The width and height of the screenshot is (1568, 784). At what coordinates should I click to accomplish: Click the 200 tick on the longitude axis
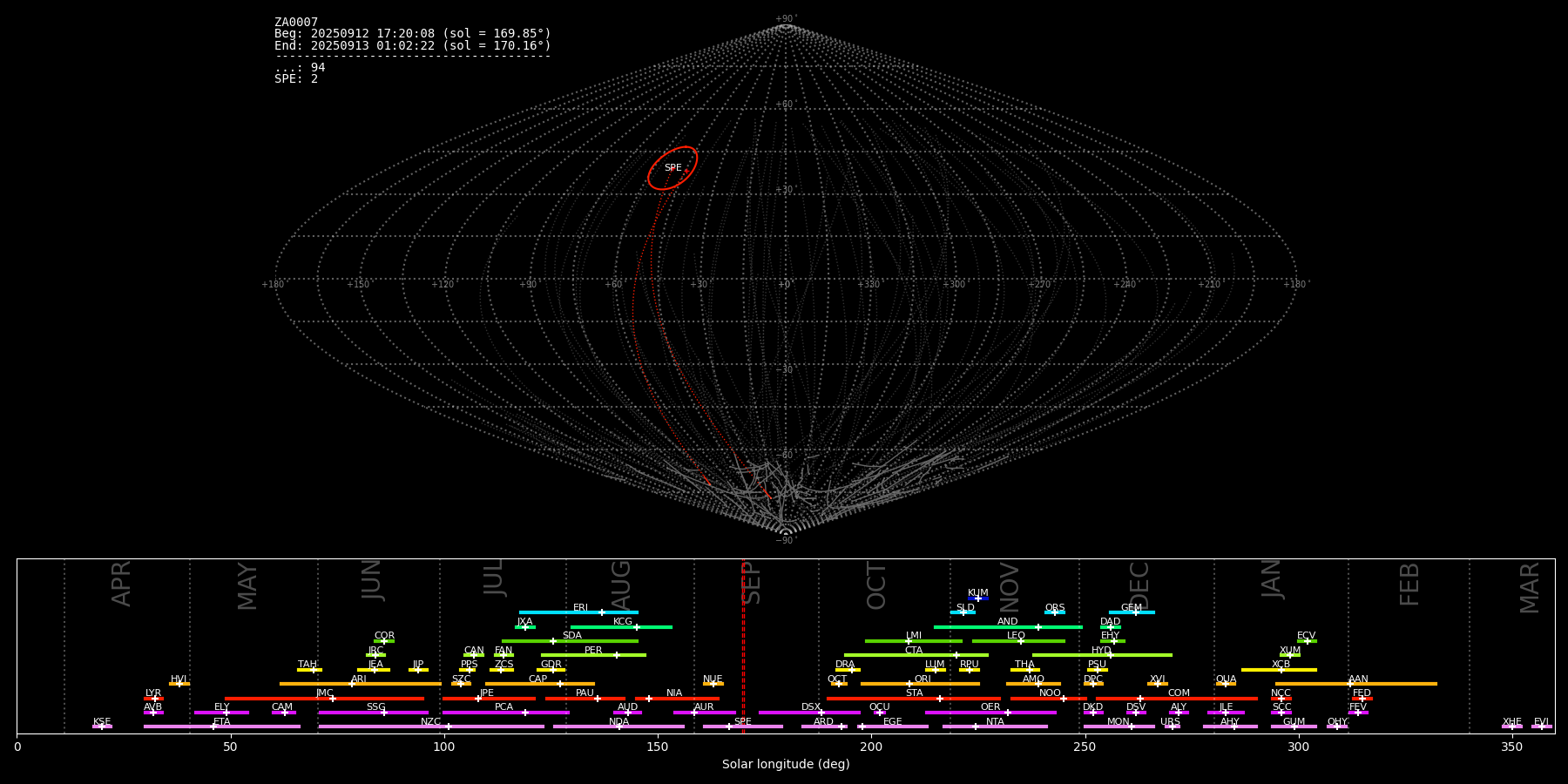tap(871, 747)
